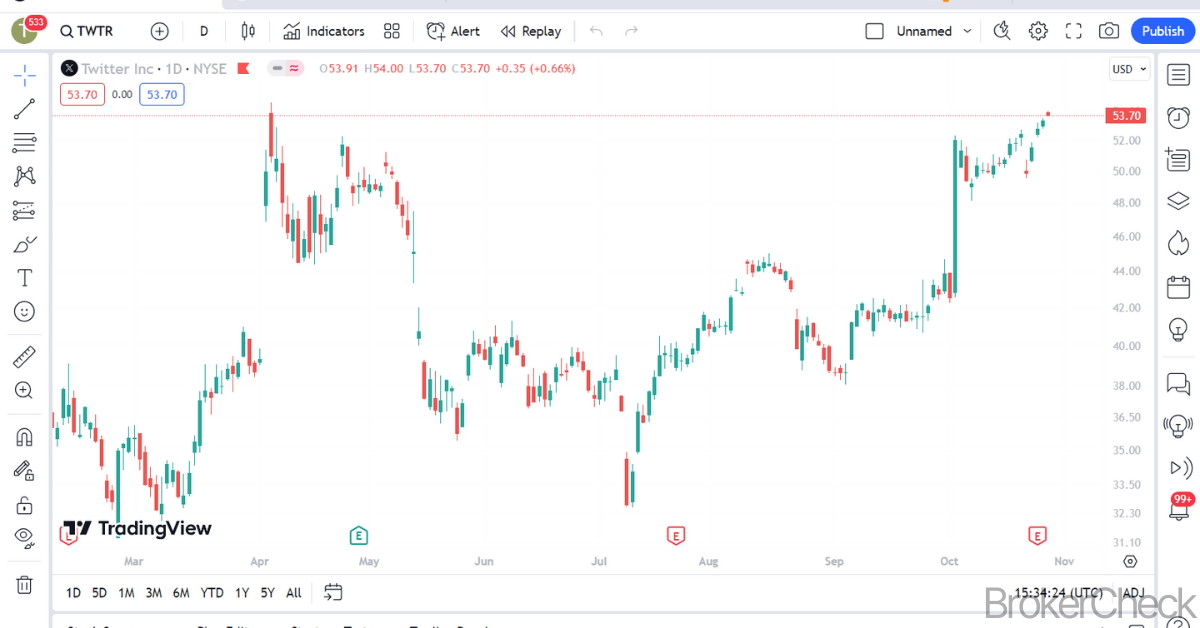Select the brush drawing tool
The height and width of the screenshot is (628, 1200).
coord(25,244)
